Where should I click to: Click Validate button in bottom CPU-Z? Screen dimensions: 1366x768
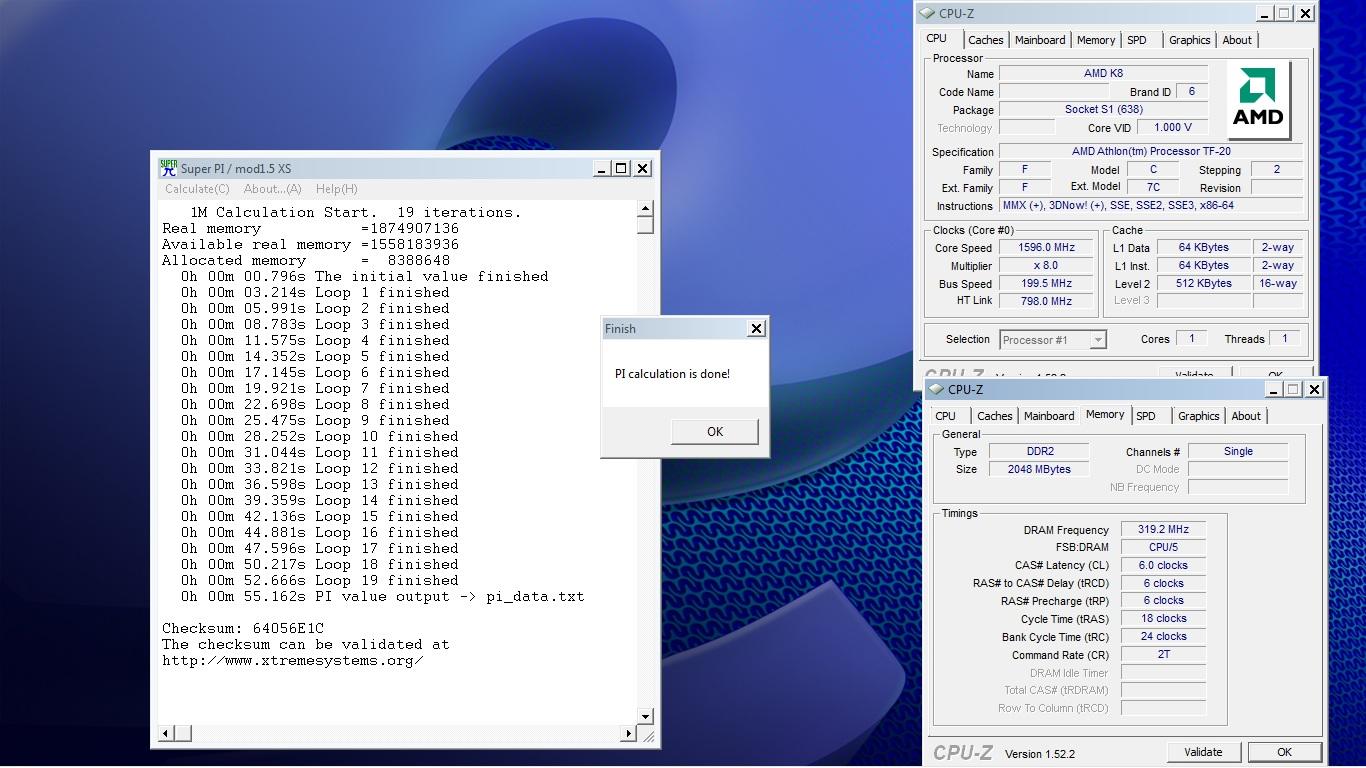(x=1203, y=752)
